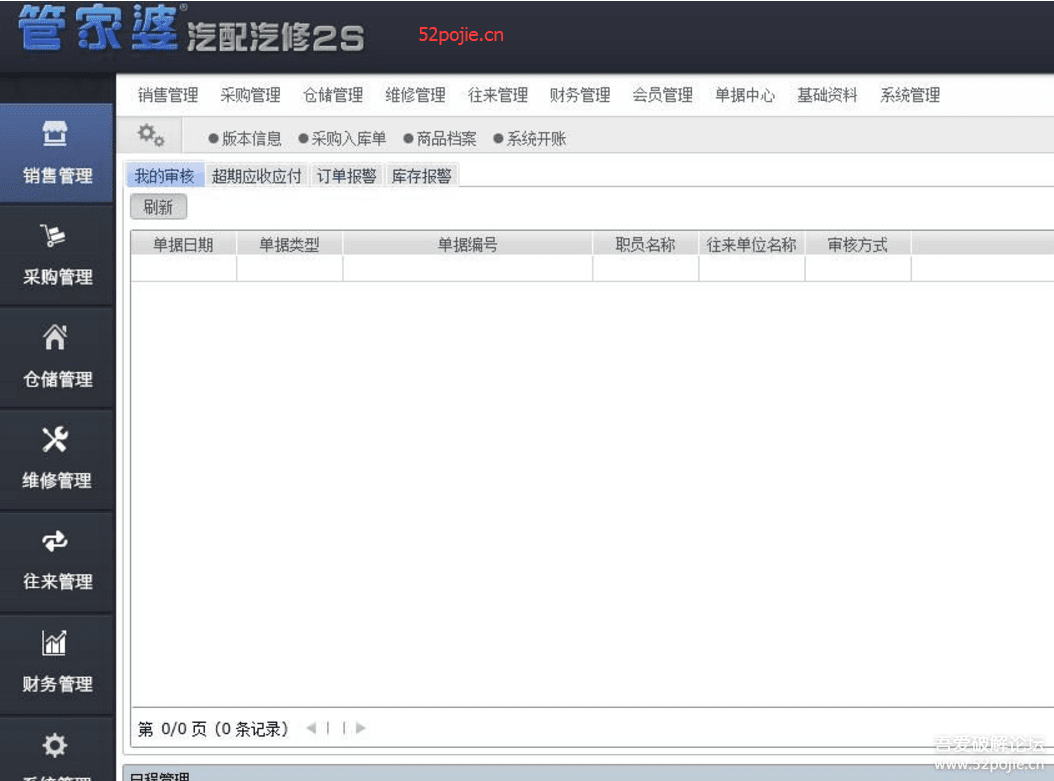Click 往来单位名称 column header
Viewport: 1054px width, 781px height.
pyautogui.click(x=752, y=245)
